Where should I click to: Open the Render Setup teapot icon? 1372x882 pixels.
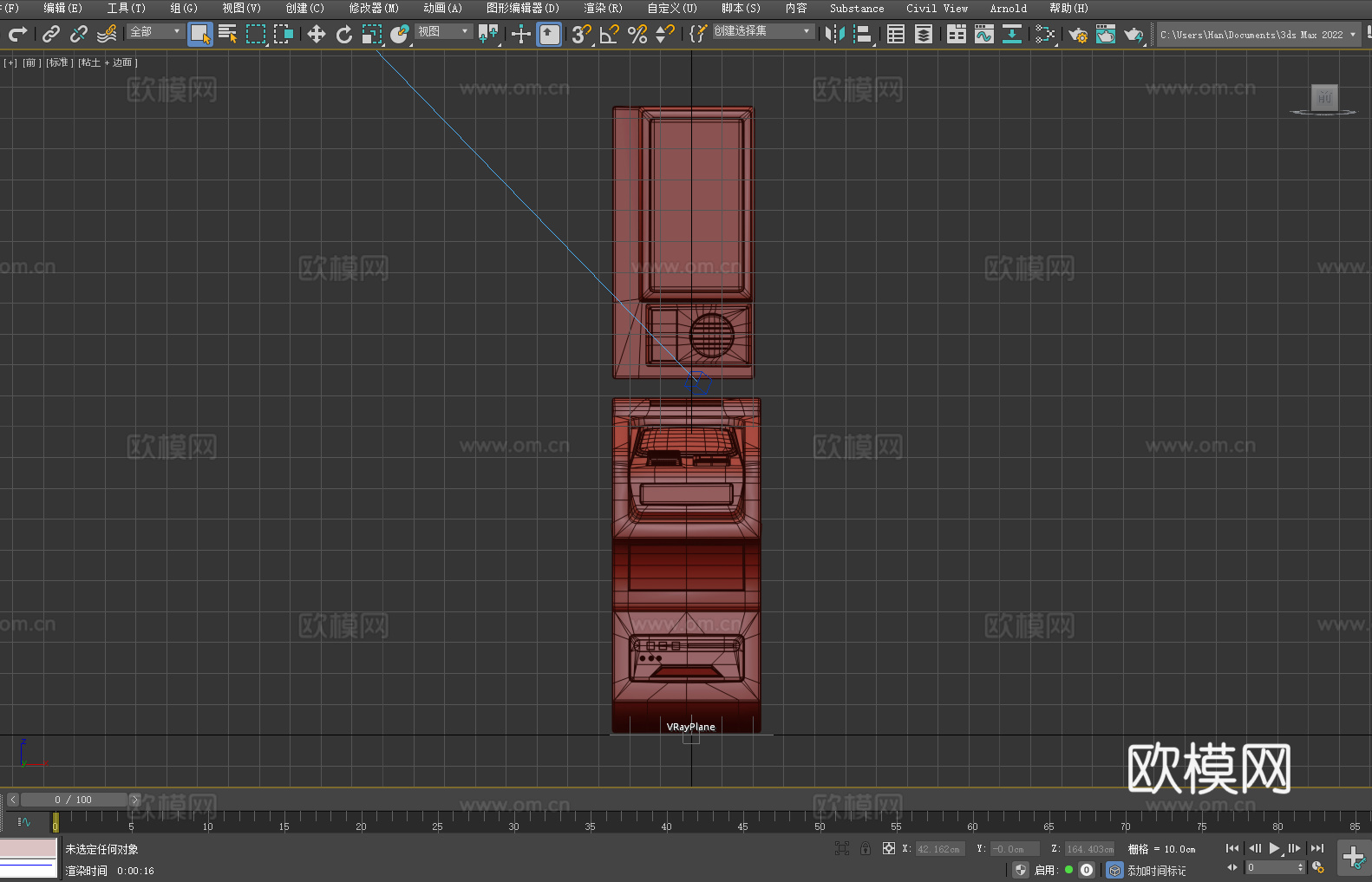click(1077, 34)
